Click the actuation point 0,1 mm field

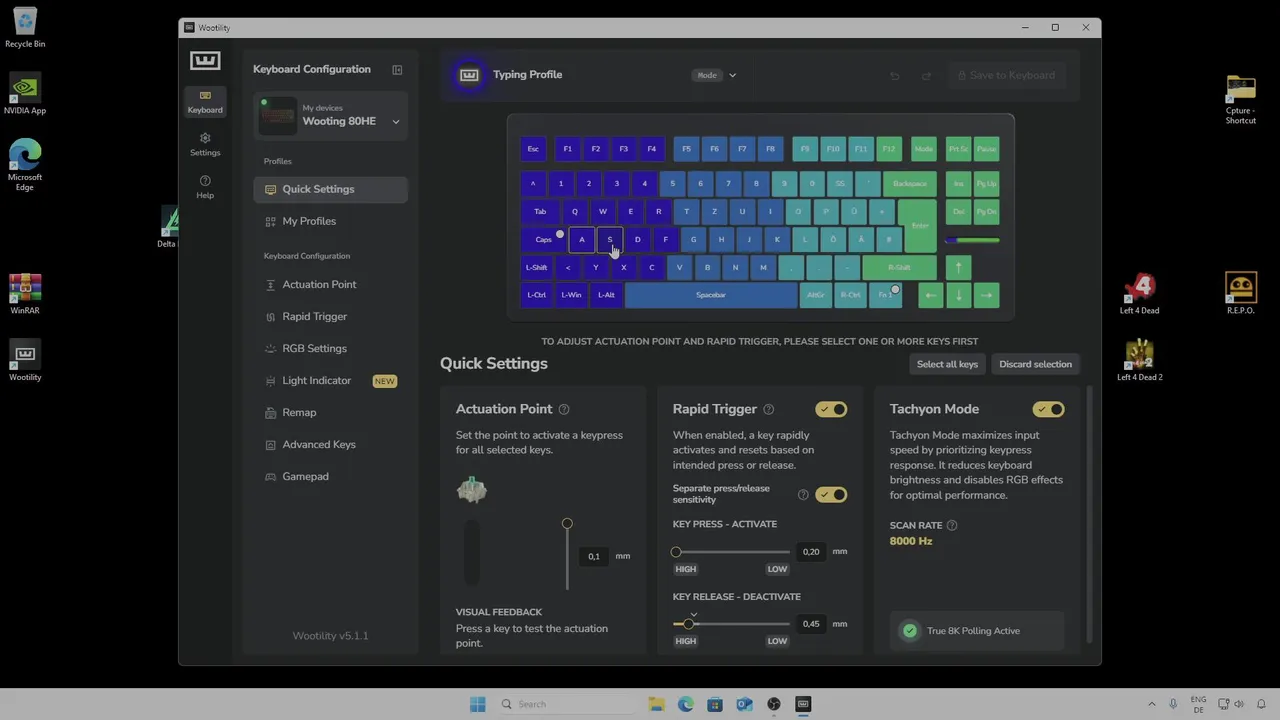click(x=594, y=556)
